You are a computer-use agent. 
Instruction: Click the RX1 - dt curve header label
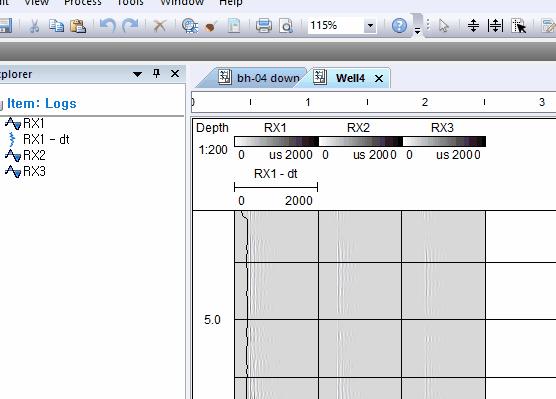tap(276, 174)
